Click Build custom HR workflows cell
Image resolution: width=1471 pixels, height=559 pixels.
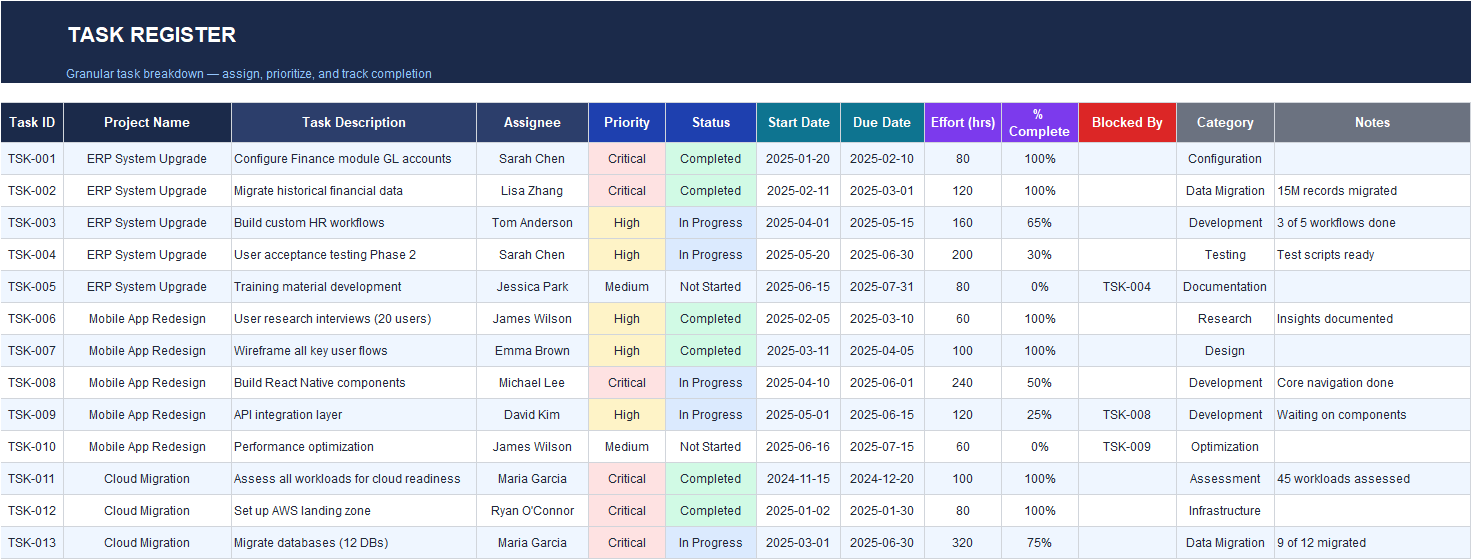pos(354,222)
